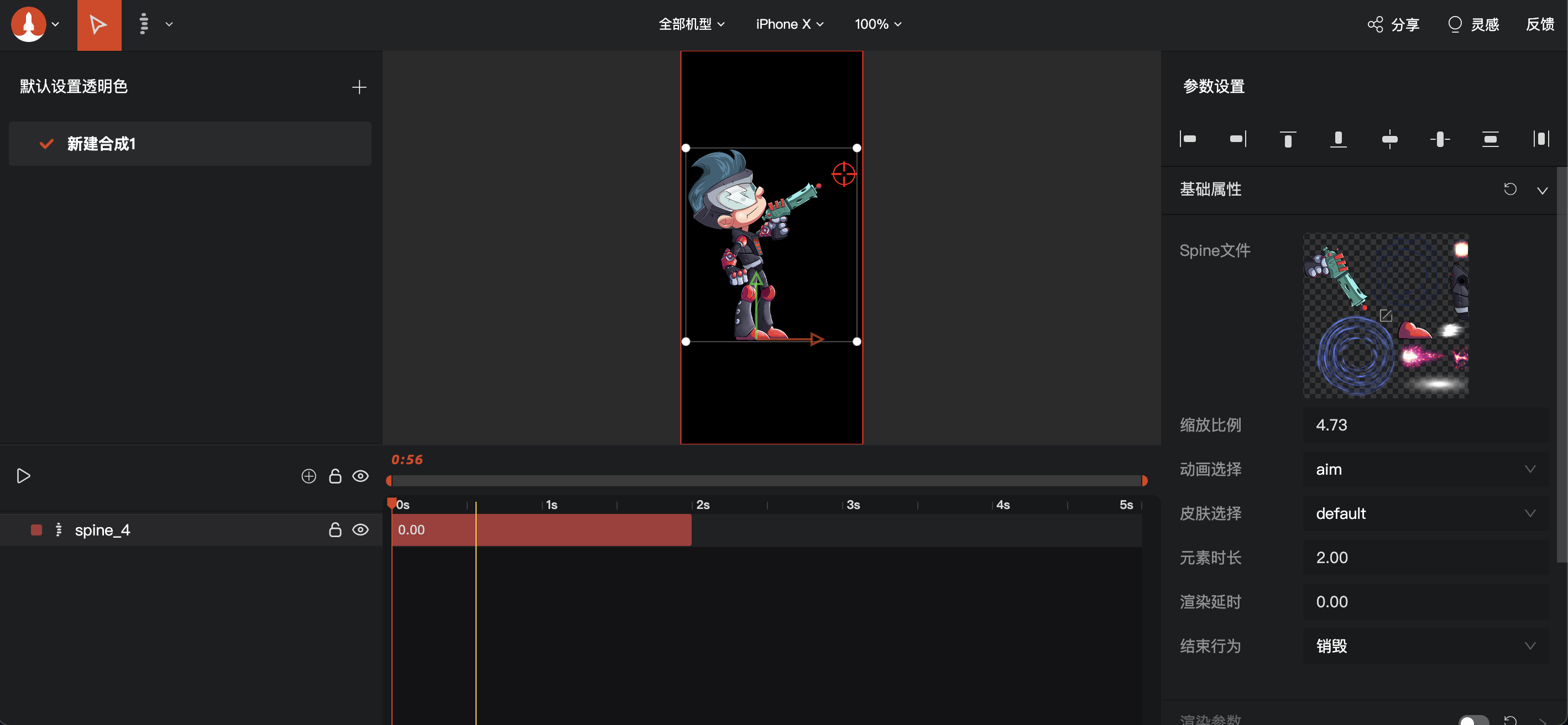Click the edit icon on the Spine file thumbnail
Screen dimensions: 1568x725
(x=1386, y=316)
